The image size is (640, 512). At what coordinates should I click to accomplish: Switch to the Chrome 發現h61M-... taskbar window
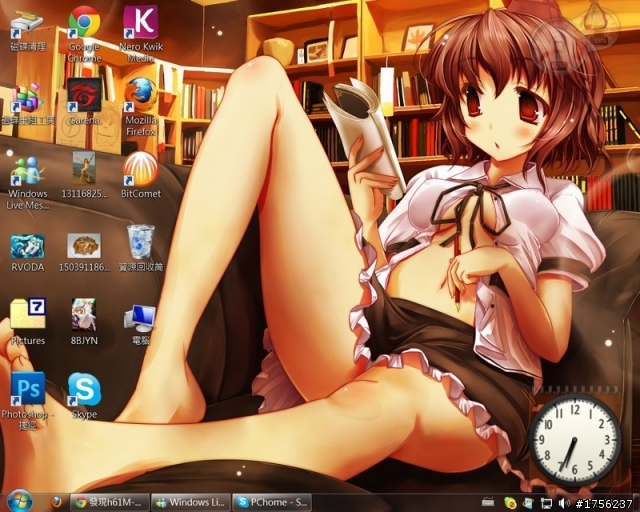110,502
